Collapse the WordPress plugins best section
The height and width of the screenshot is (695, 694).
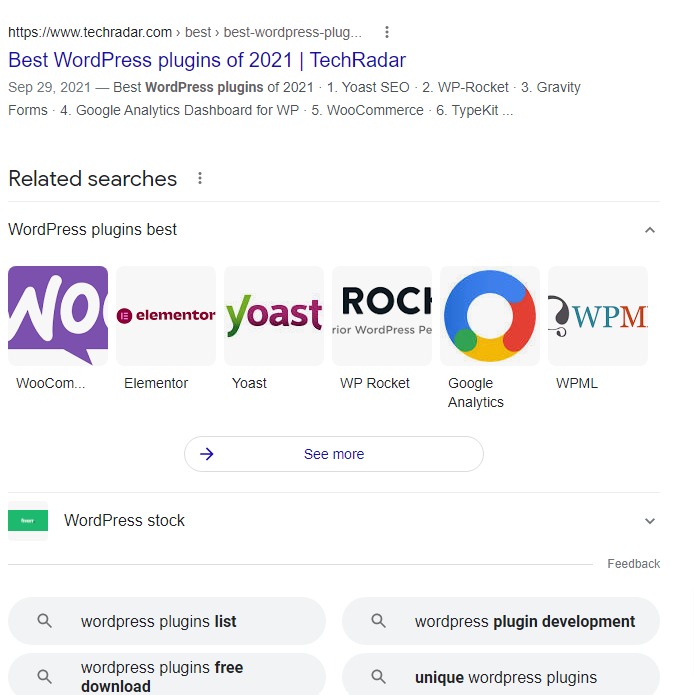(x=650, y=230)
